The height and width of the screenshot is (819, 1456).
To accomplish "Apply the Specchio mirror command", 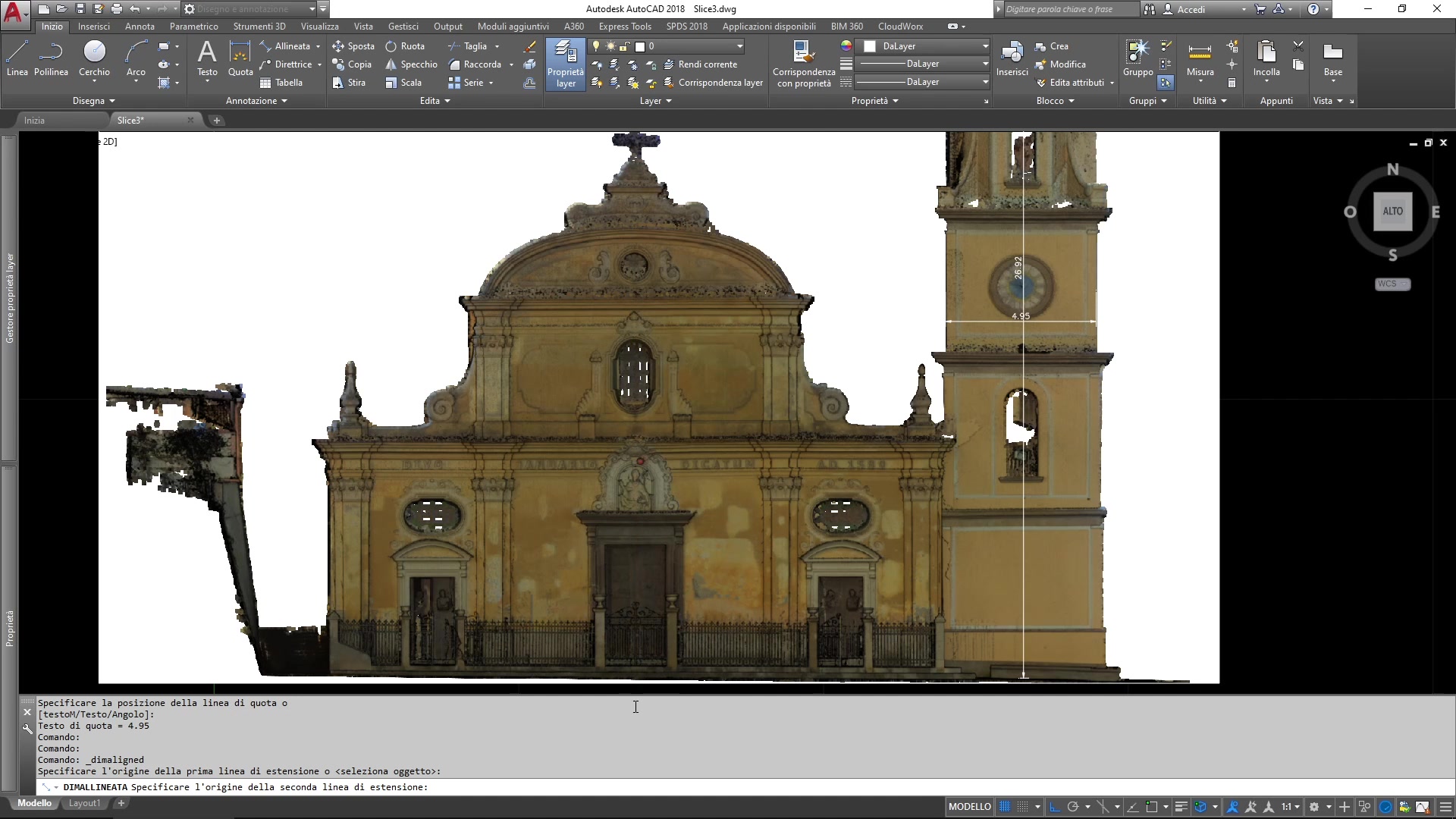I will [x=411, y=64].
